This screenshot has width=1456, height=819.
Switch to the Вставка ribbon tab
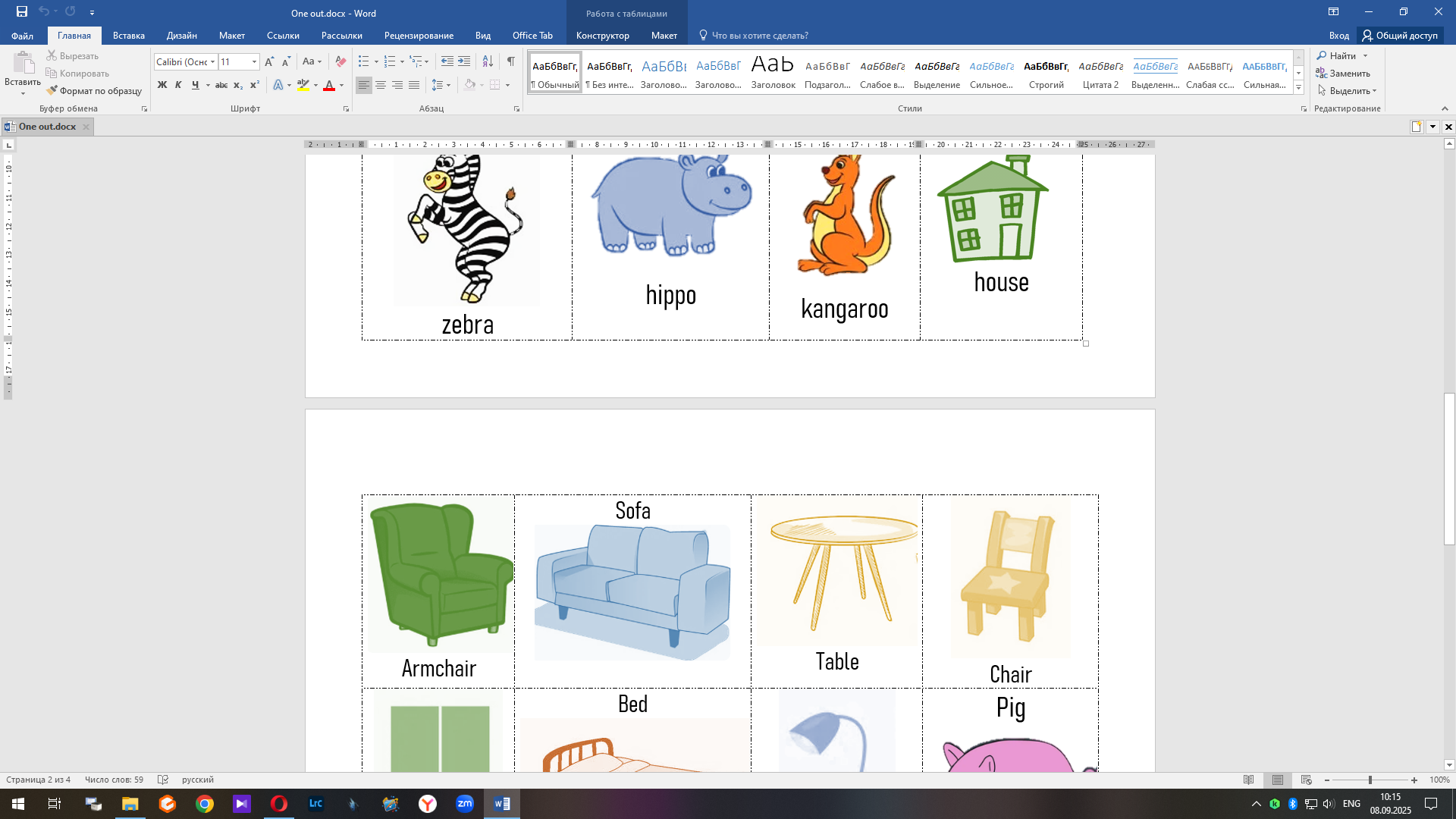[x=128, y=36]
